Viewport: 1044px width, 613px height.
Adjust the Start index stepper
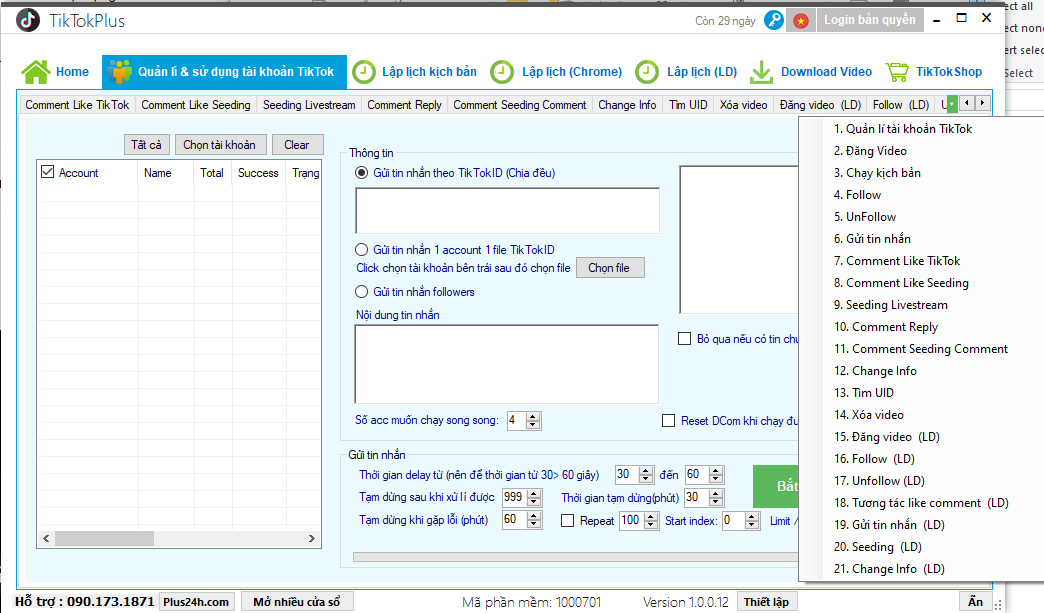pos(752,520)
